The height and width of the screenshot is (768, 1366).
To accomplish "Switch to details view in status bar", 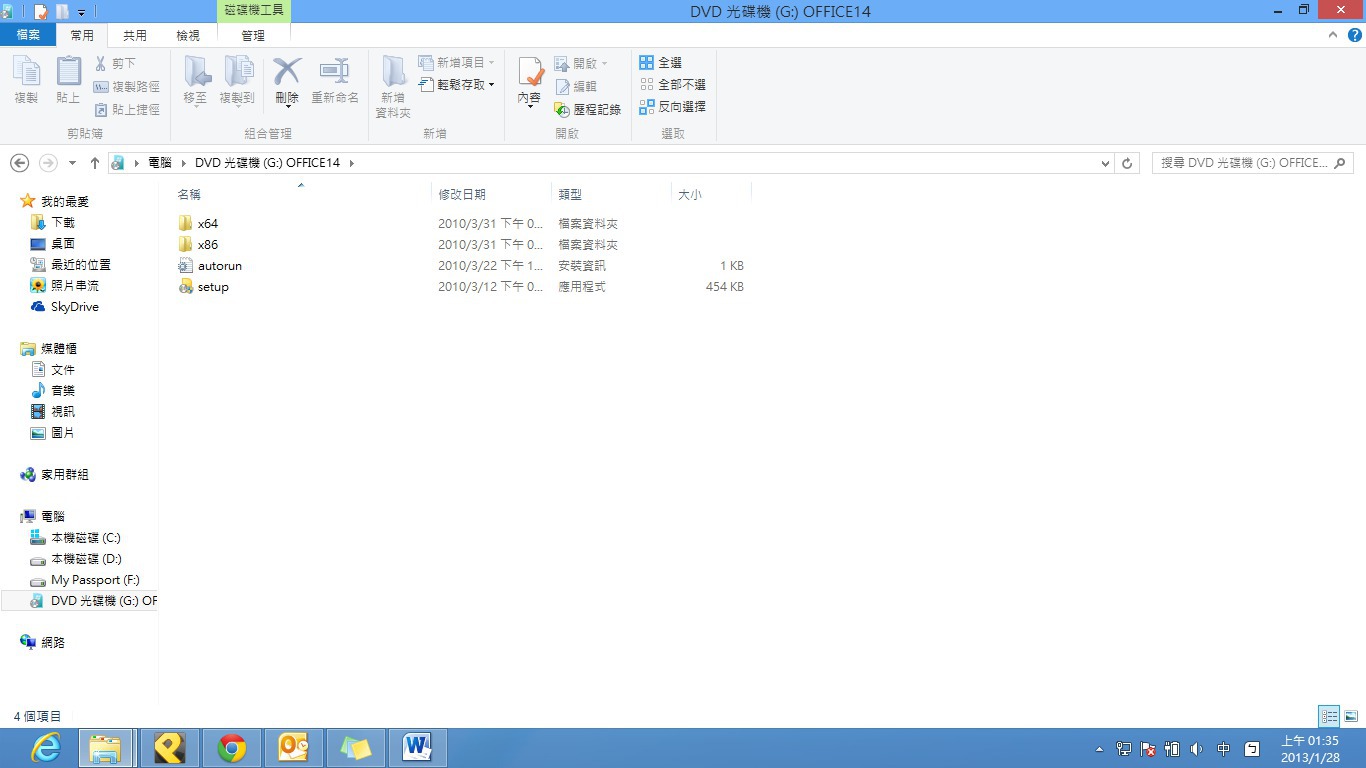I will (x=1329, y=716).
